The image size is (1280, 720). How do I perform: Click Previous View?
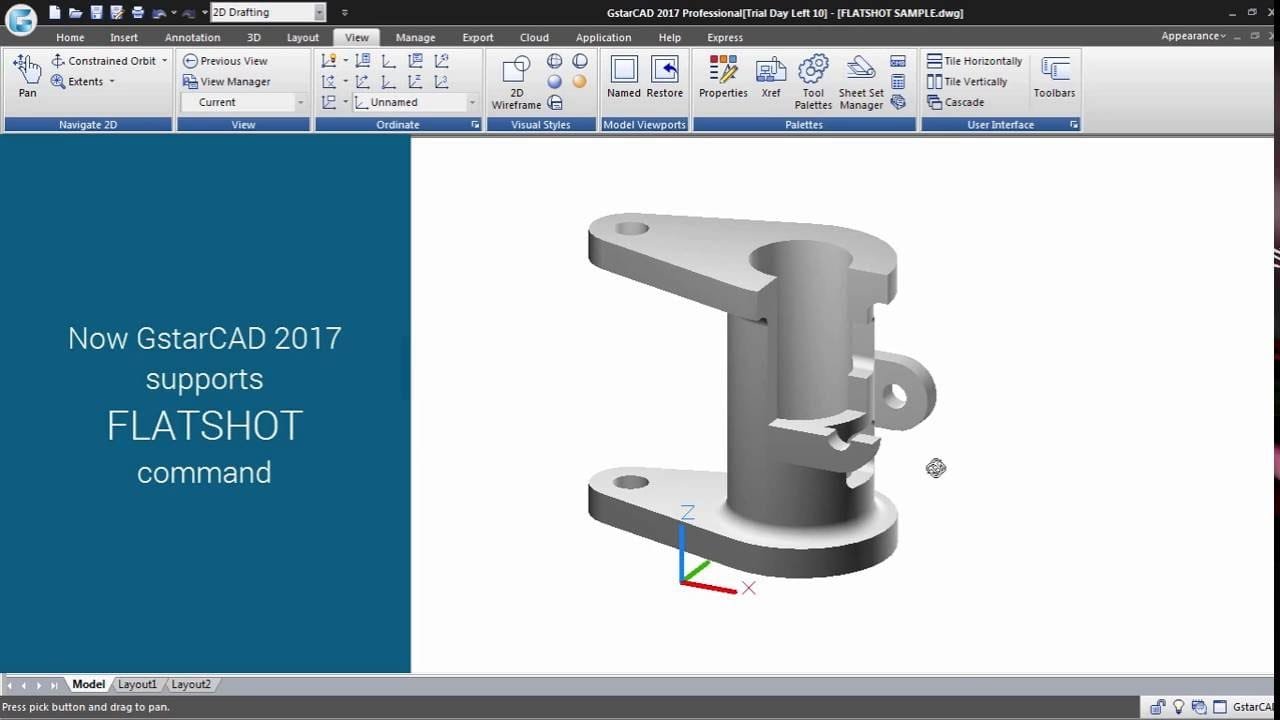(225, 61)
